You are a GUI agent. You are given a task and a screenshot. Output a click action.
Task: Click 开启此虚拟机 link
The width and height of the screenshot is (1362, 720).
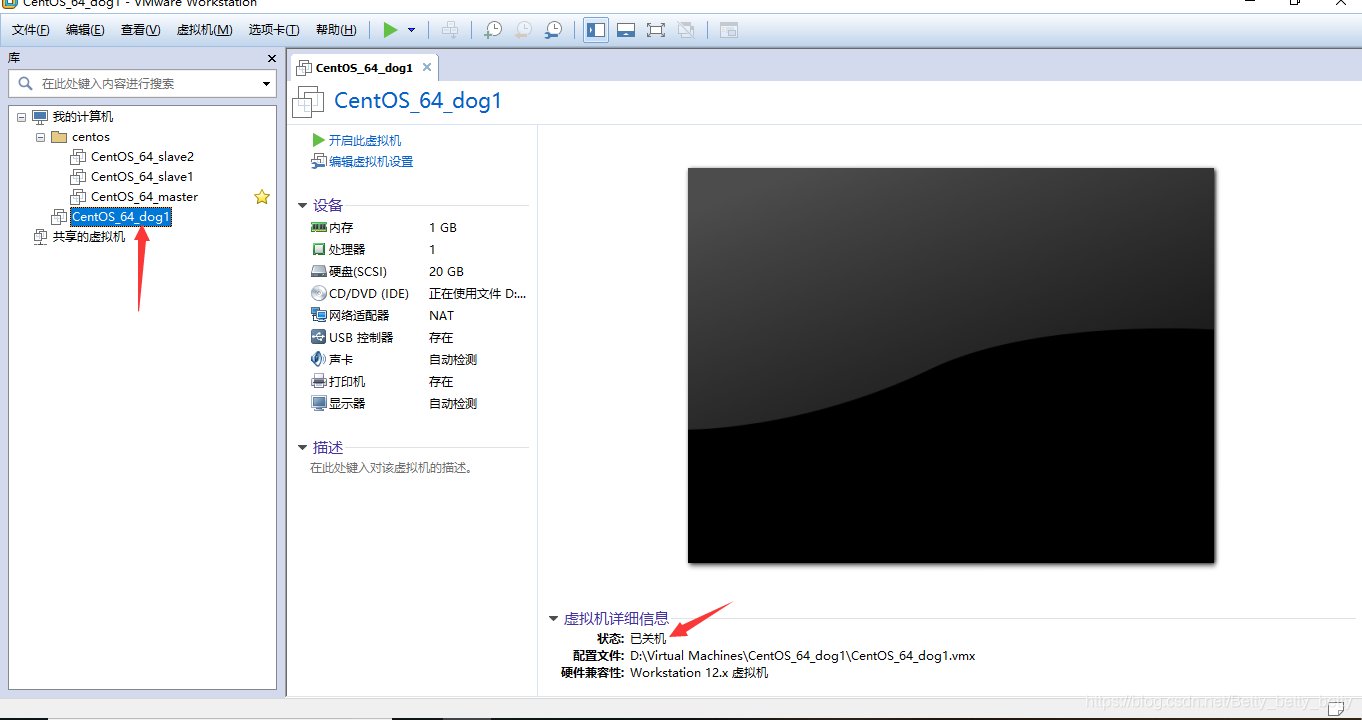pyautogui.click(x=365, y=141)
